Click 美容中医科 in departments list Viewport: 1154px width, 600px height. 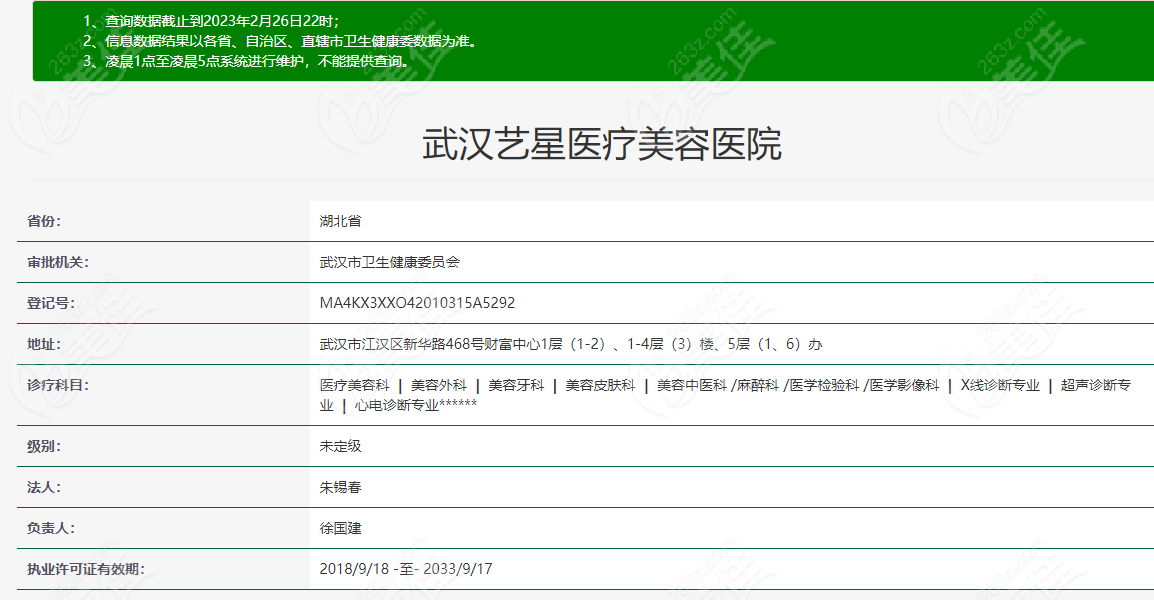692,385
